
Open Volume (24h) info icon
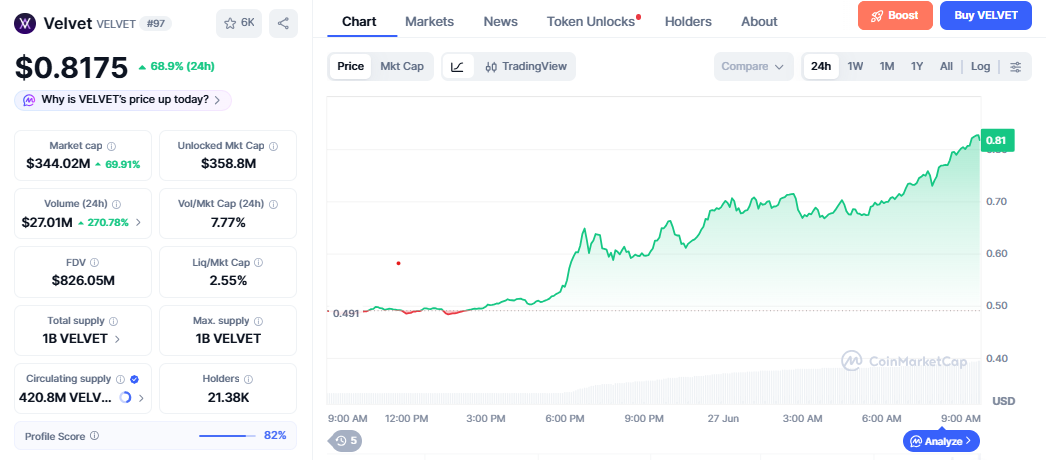tap(117, 204)
